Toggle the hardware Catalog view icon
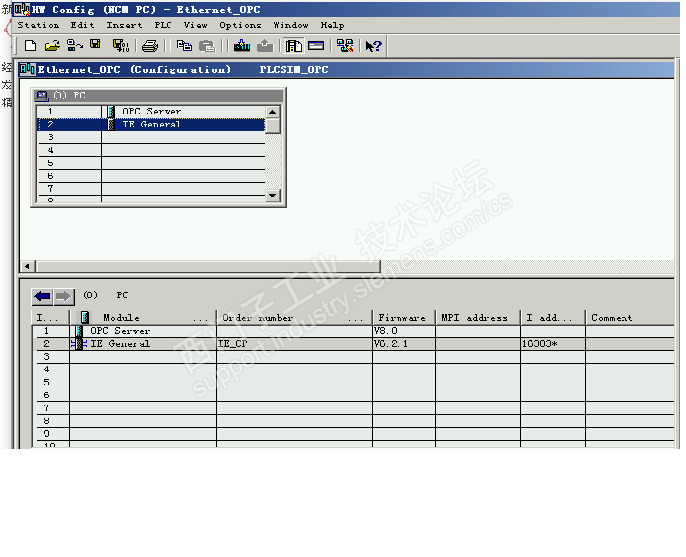 pos(294,46)
